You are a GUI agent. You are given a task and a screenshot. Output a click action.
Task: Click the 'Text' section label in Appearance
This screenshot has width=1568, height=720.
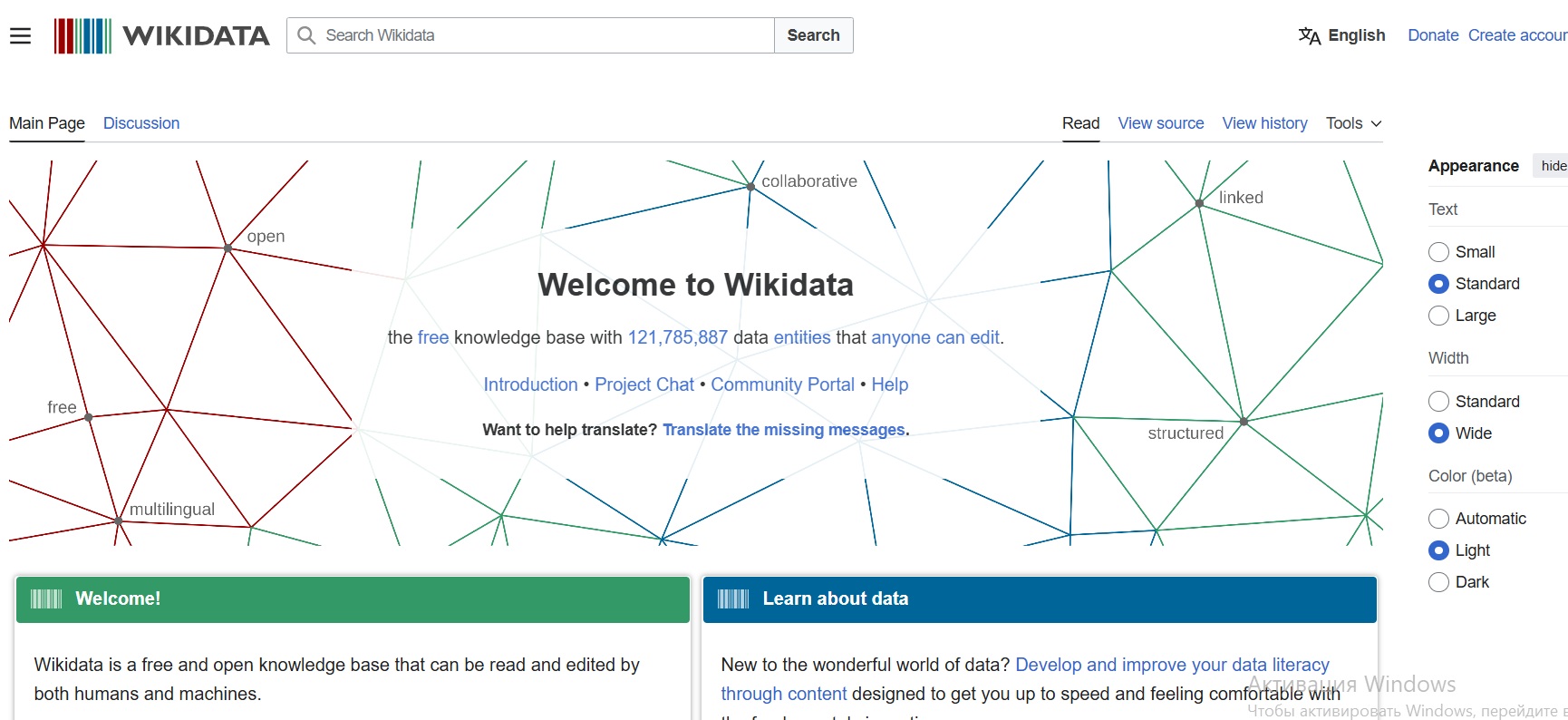click(1443, 209)
